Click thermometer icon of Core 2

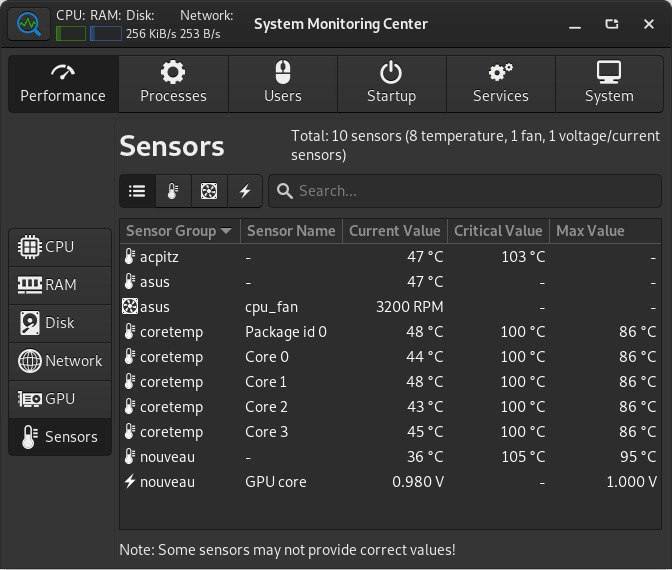129,406
